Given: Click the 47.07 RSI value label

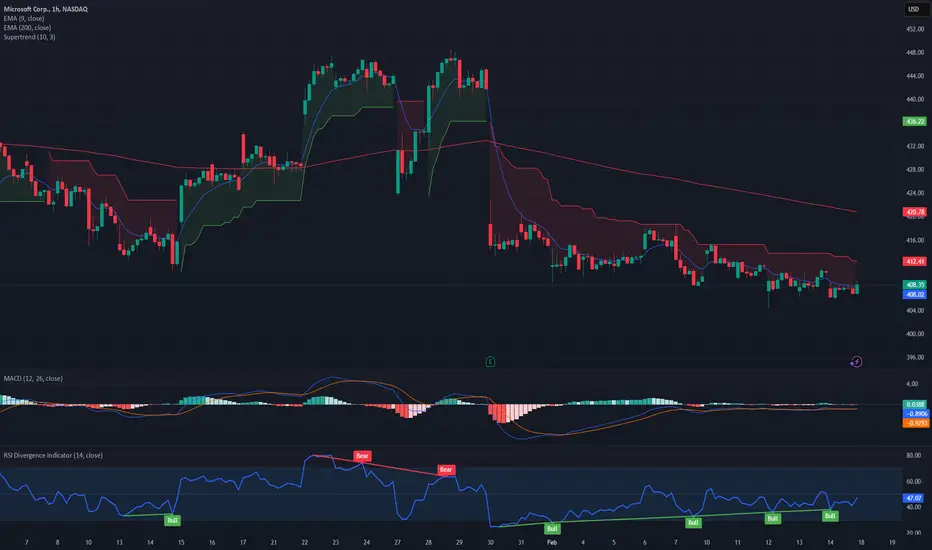Looking at the screenshot, I should click(x=914, y=498).
